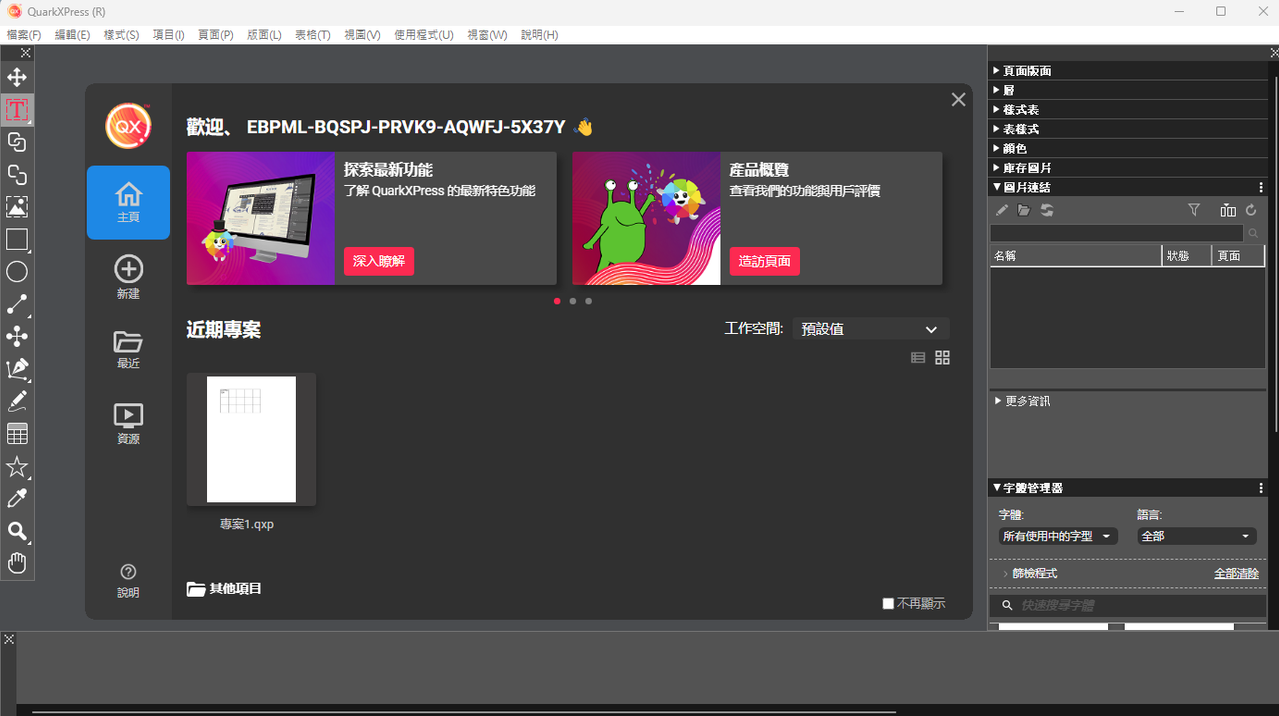The image size is (1279, 716).
Task: Click the update links sync icon
Action: [1047, 210]
